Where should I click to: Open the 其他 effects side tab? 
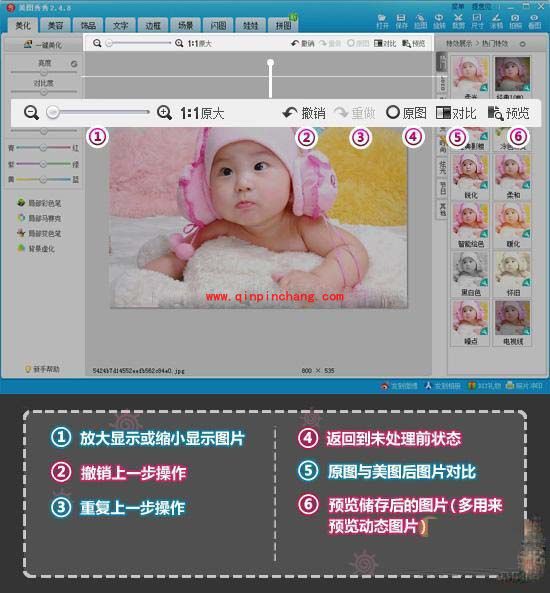(442, 208)
